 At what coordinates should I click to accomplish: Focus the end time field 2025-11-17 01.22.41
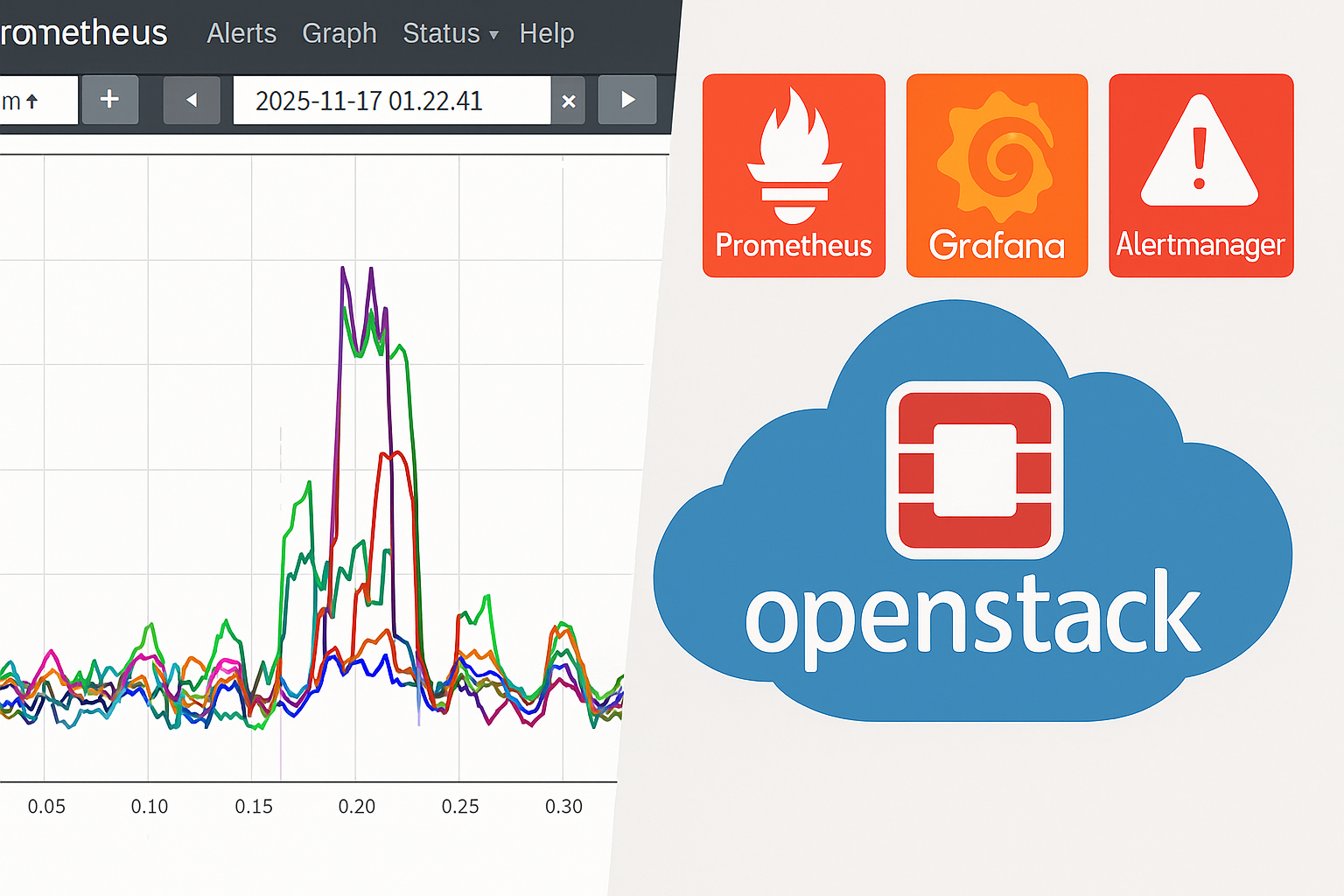(392, 101)
